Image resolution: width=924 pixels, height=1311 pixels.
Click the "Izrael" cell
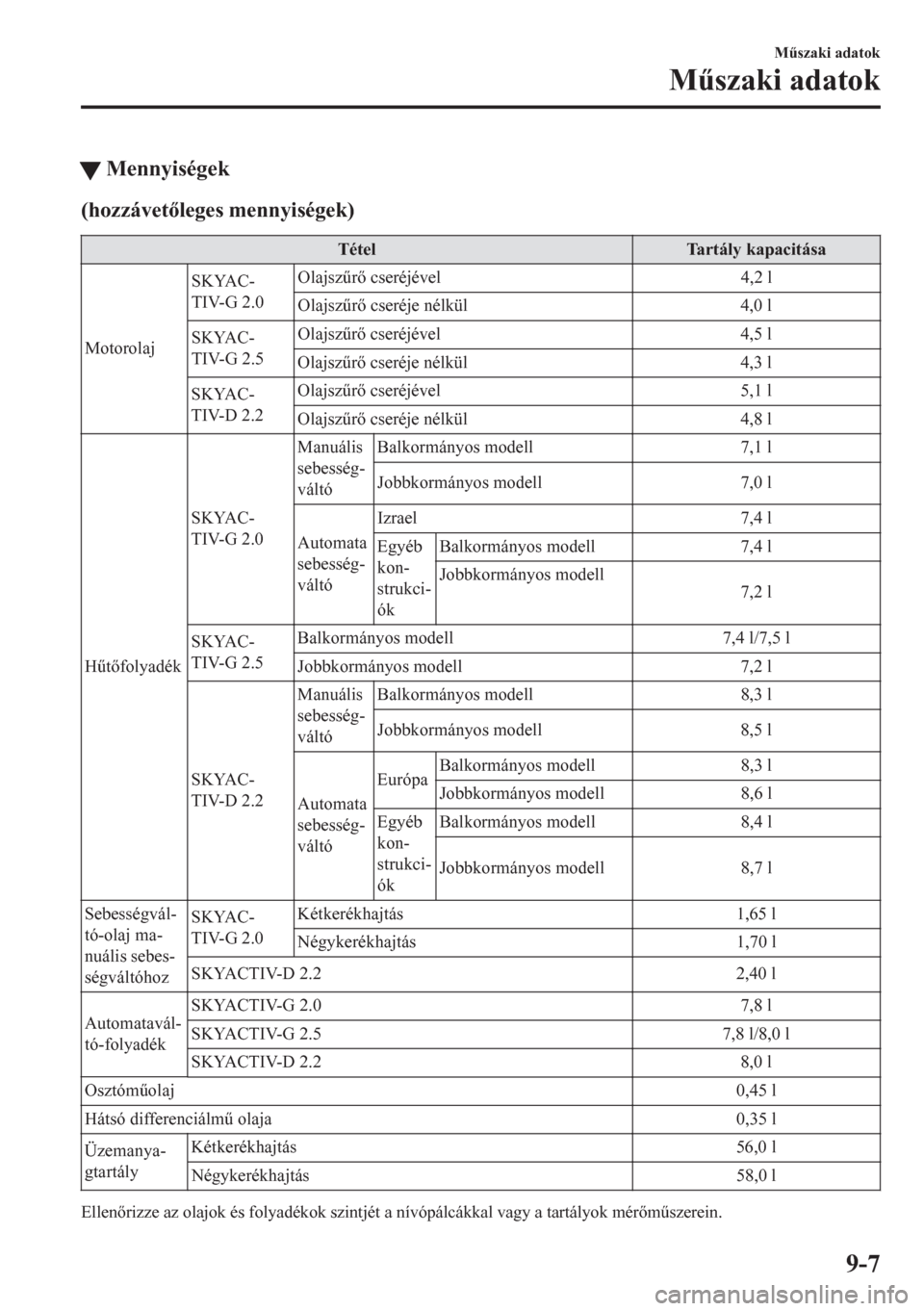click(398, 518)
